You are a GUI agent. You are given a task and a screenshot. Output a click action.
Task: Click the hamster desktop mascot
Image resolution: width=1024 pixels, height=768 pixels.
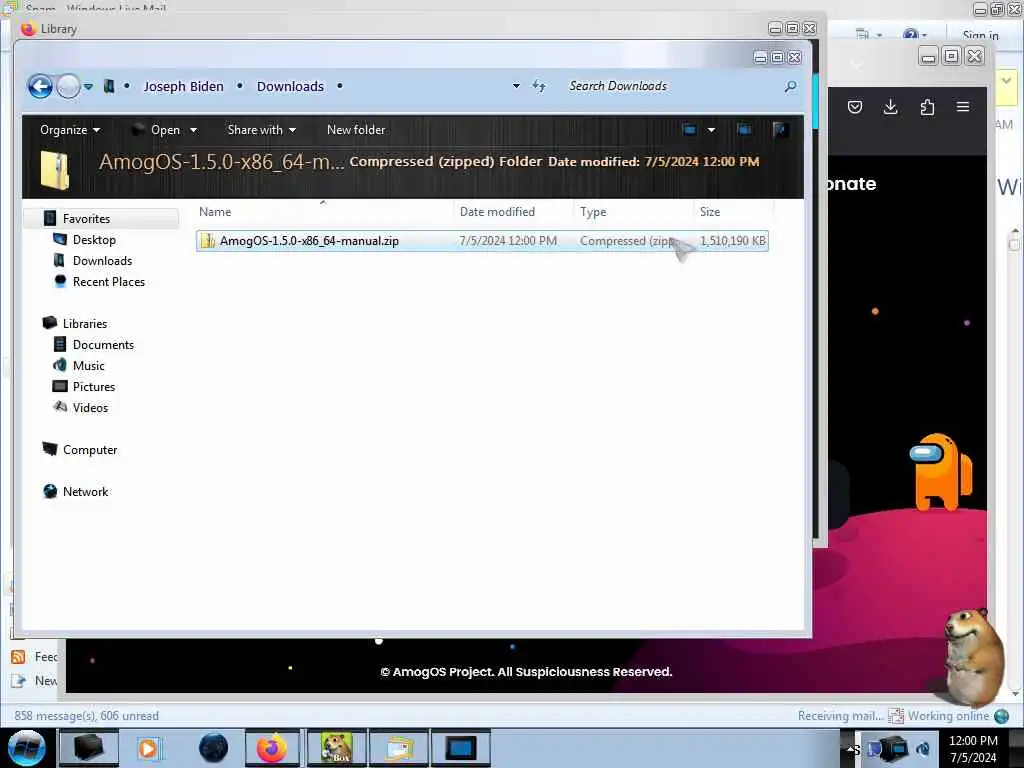(972, 656)
